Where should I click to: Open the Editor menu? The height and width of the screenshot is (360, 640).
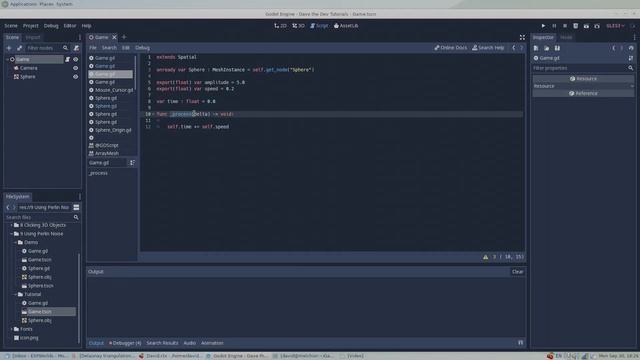coord(70,26)
